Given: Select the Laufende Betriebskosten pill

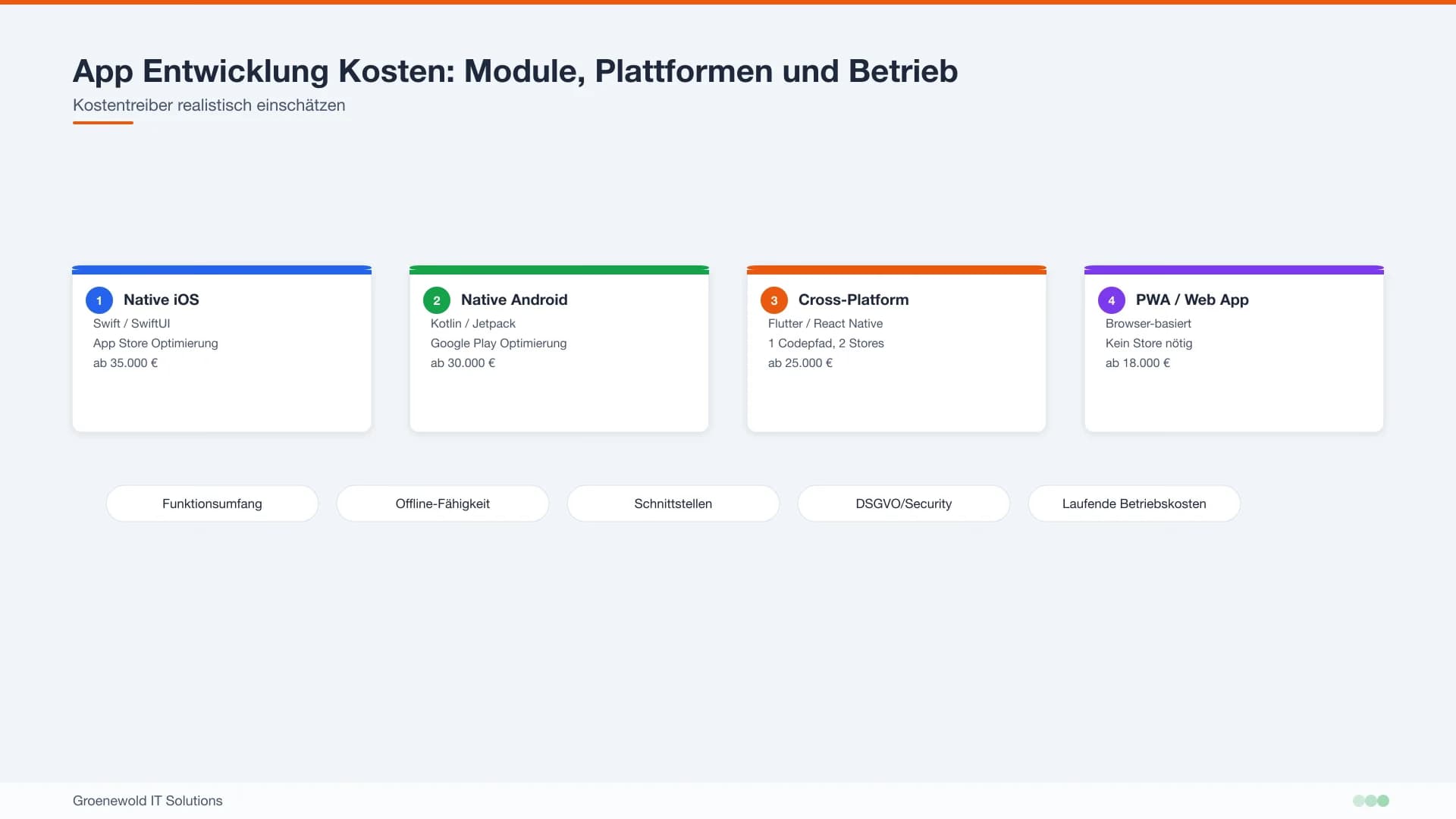Looking at the screenshot, I should [1134, 504].
